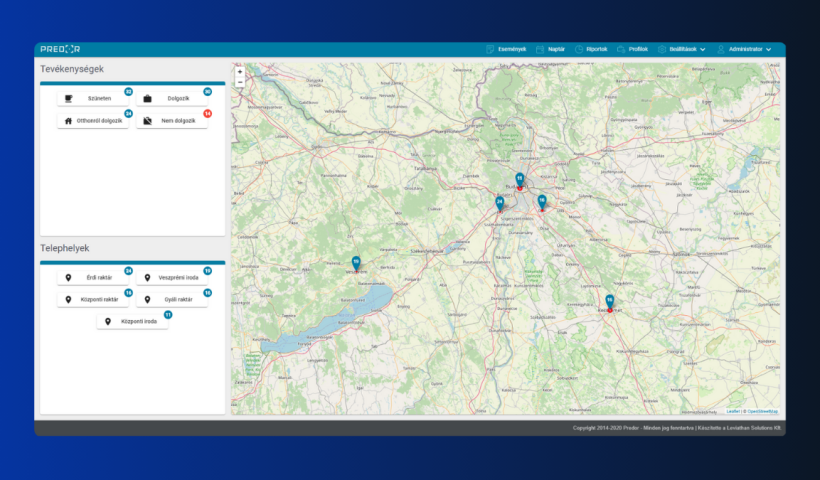The height and width of the screenshot is (480, 820).
Task: Click the coffee cup icon on Szüneten
Action: pos(68,99)
